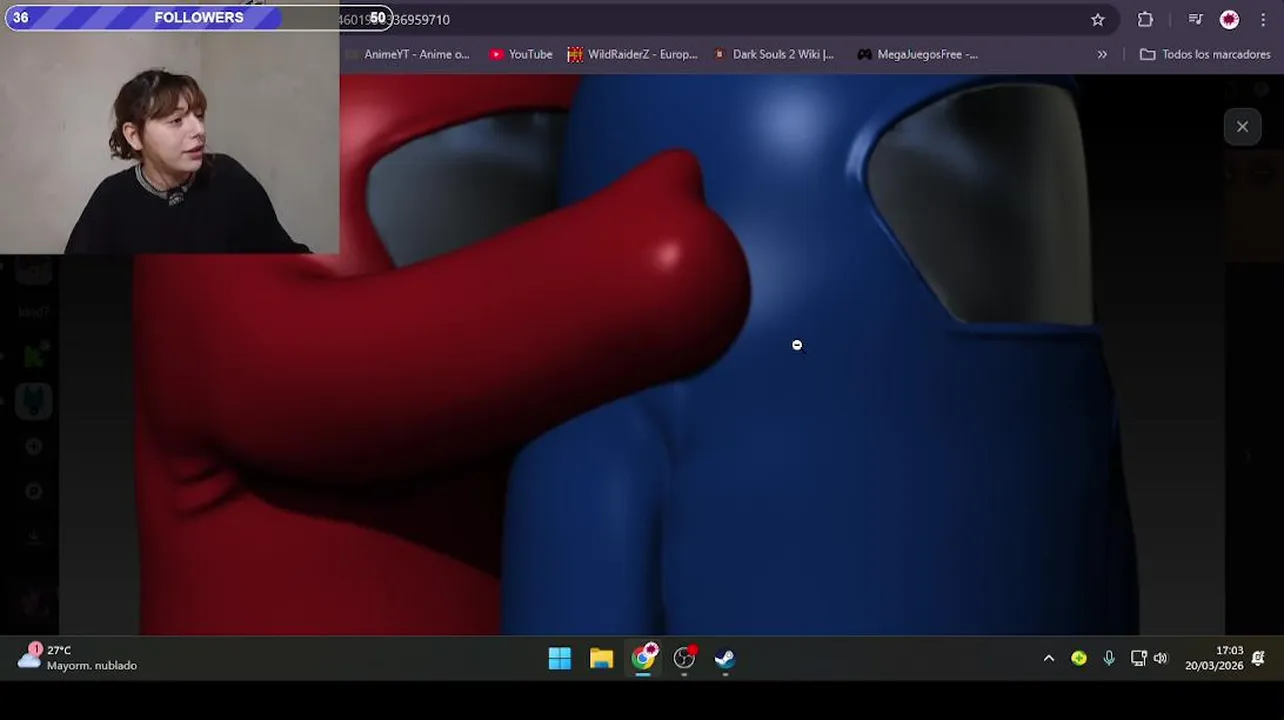Open File Explorer from the taskbar
The width and height of the screenshot is (1284, 720).
601,658
